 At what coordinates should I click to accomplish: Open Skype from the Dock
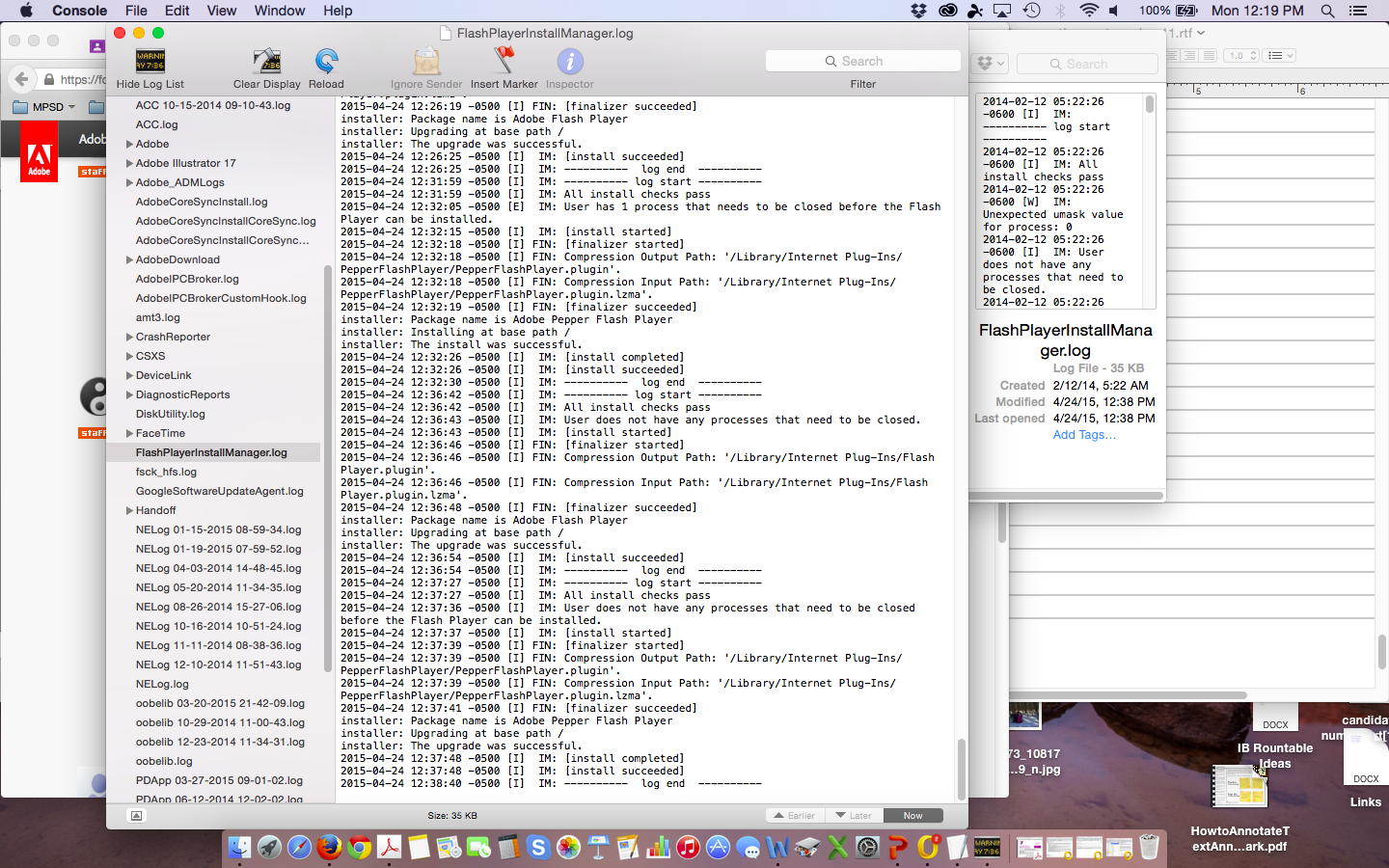click(x=538, y=847)
